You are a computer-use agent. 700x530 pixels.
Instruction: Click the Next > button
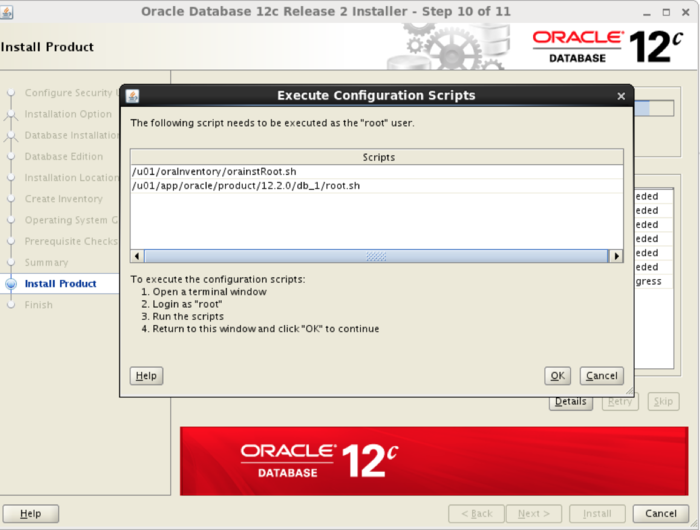click(x=534, y=513)
